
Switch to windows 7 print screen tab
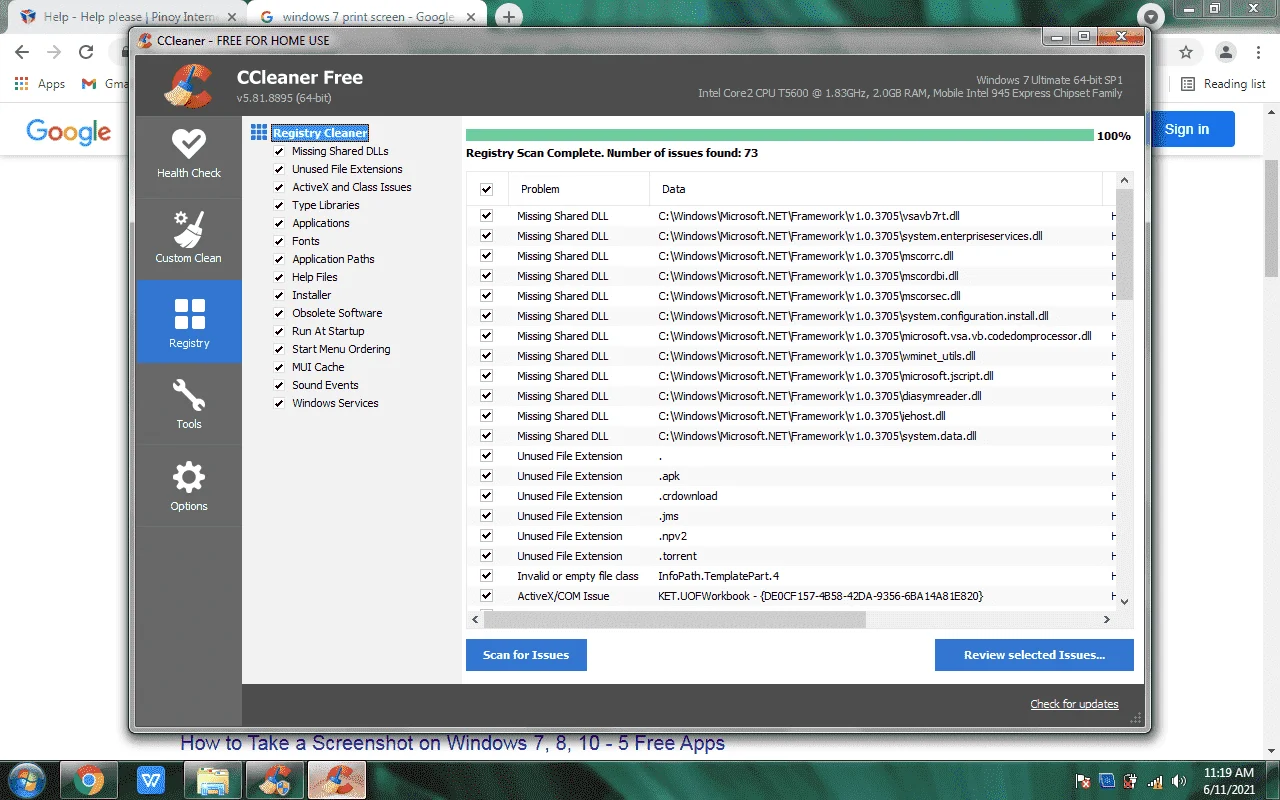coord(368,17)
